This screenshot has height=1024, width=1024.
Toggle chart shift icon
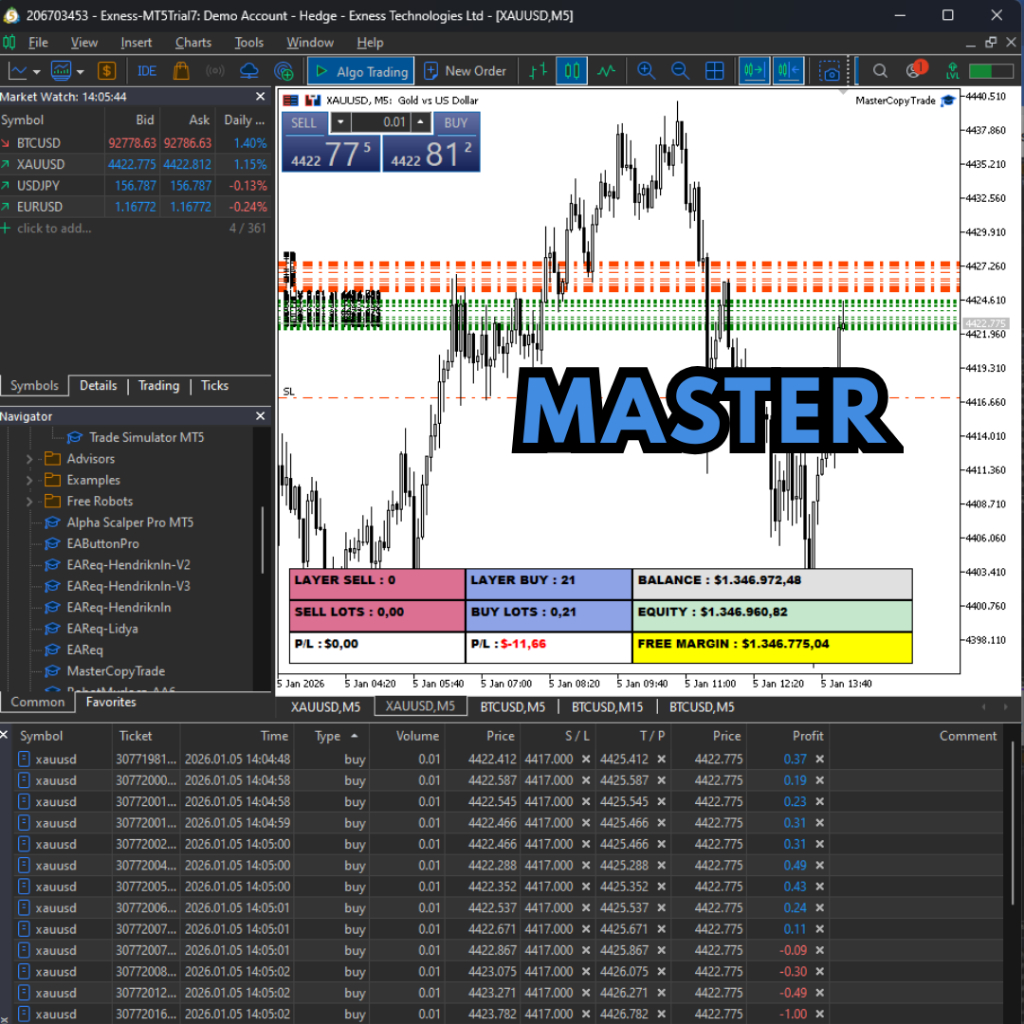[x=788, y=71]
